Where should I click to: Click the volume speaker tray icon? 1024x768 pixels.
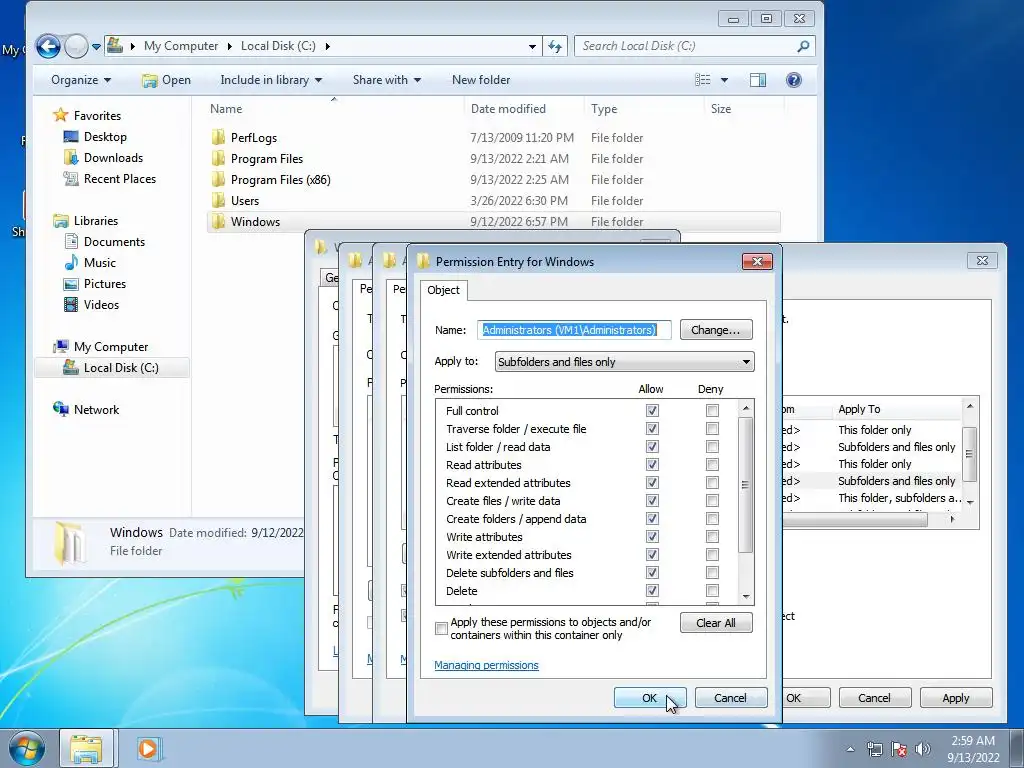pos(923,748)
